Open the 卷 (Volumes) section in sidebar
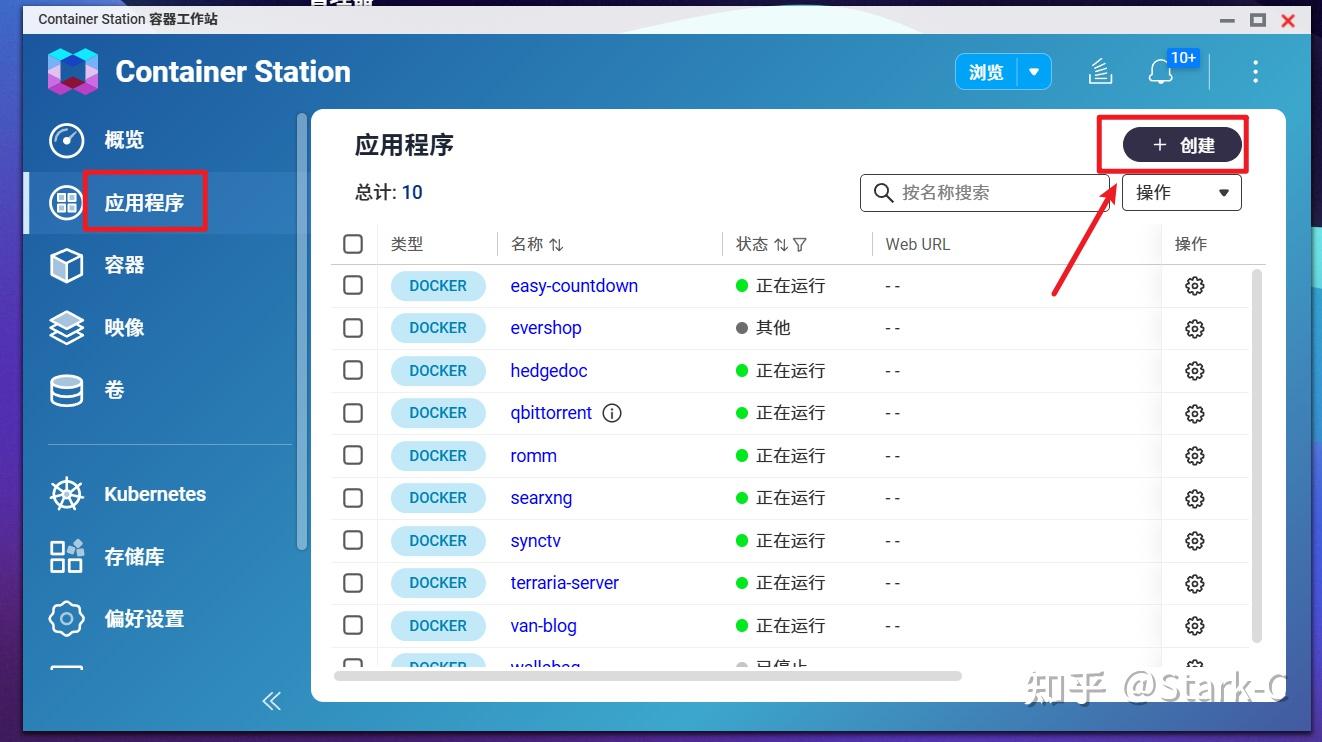Viewport: 1322px width, 742px height. 113,390
